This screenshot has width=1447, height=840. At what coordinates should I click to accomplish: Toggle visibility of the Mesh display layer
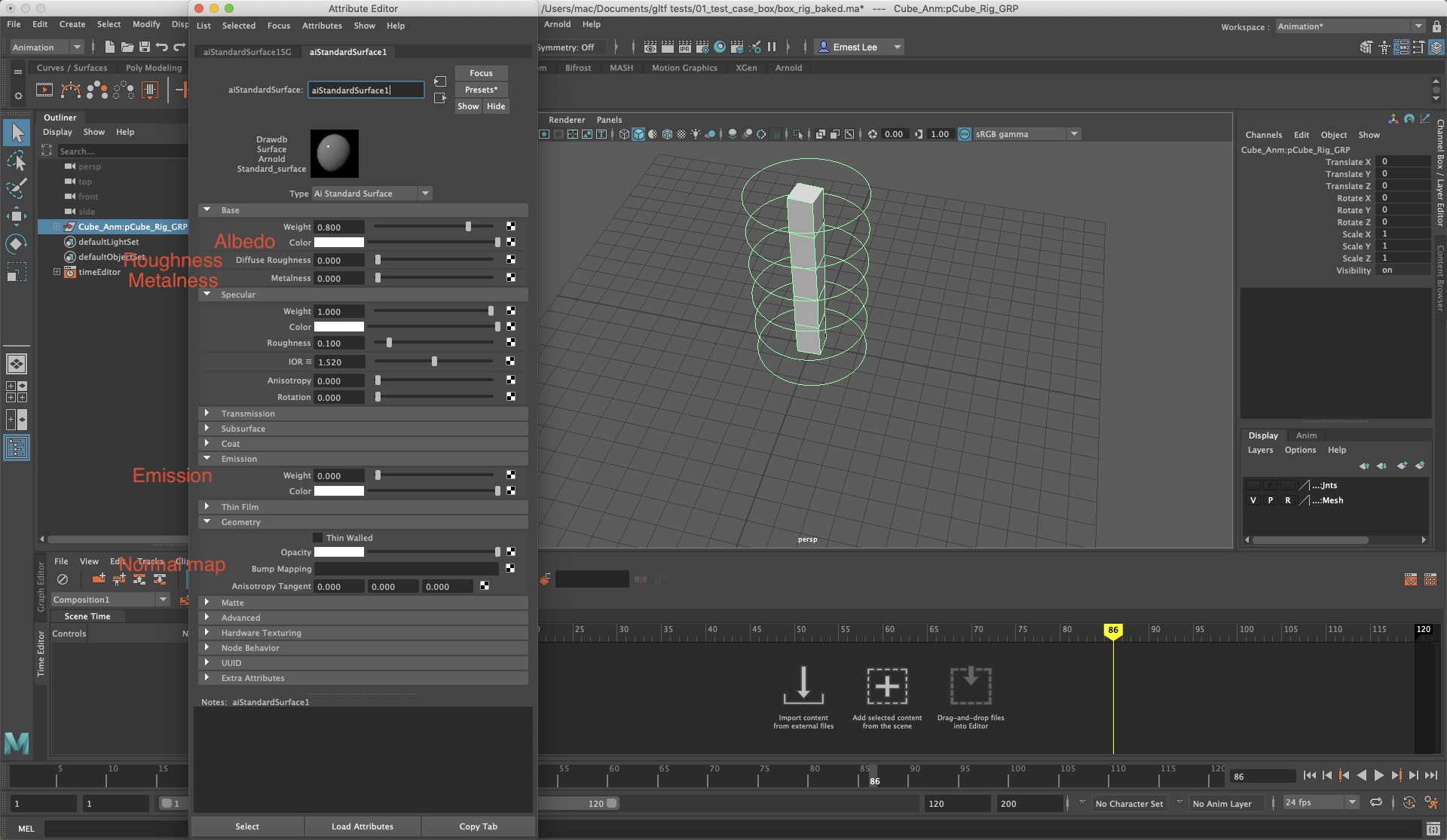[1253, 500]
